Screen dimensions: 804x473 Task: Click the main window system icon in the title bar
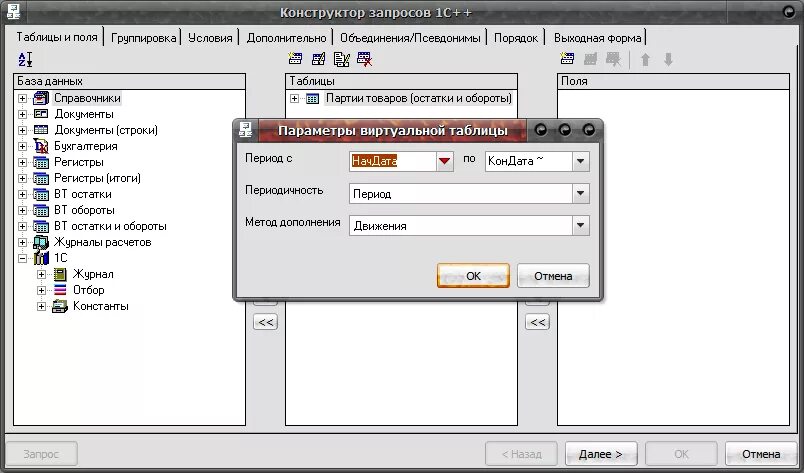(x=13, y=11)
